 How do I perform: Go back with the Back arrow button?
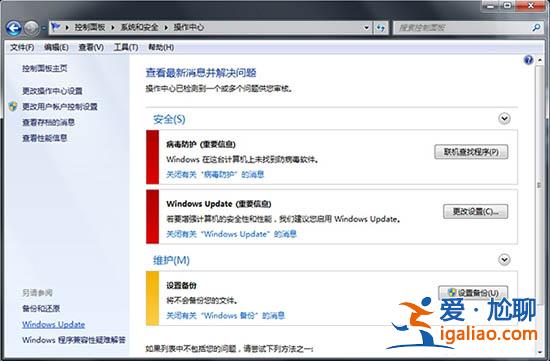(14, 28)
